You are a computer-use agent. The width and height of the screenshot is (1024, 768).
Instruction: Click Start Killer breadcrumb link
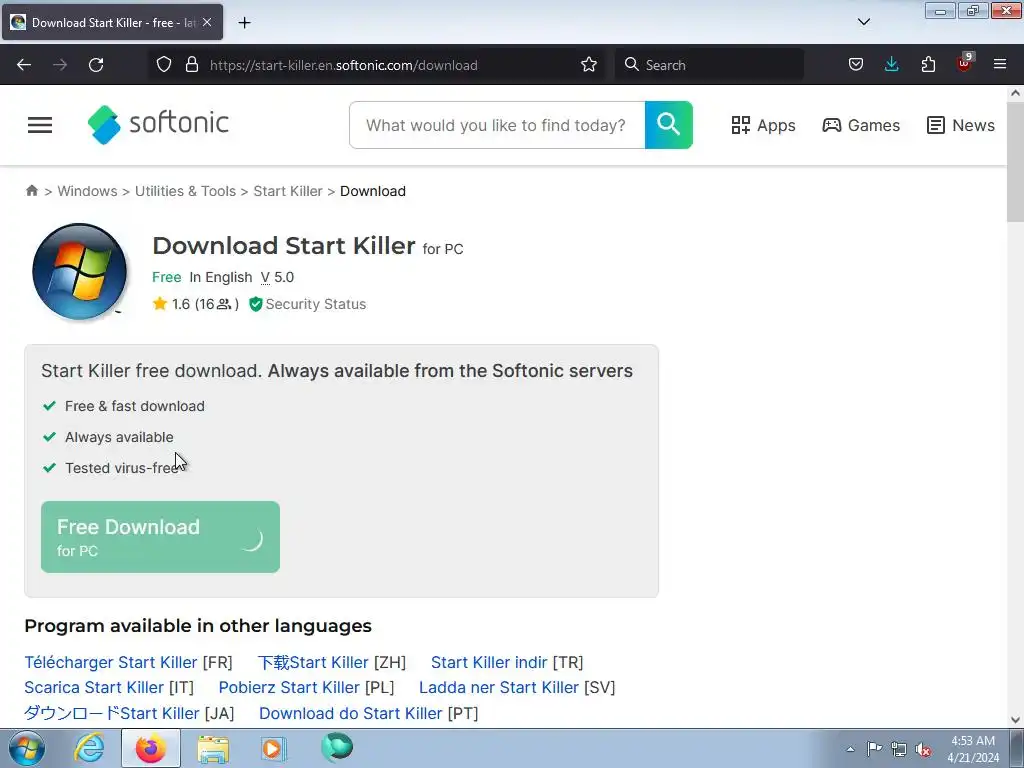pyautogui.click(x=288, y=191)
